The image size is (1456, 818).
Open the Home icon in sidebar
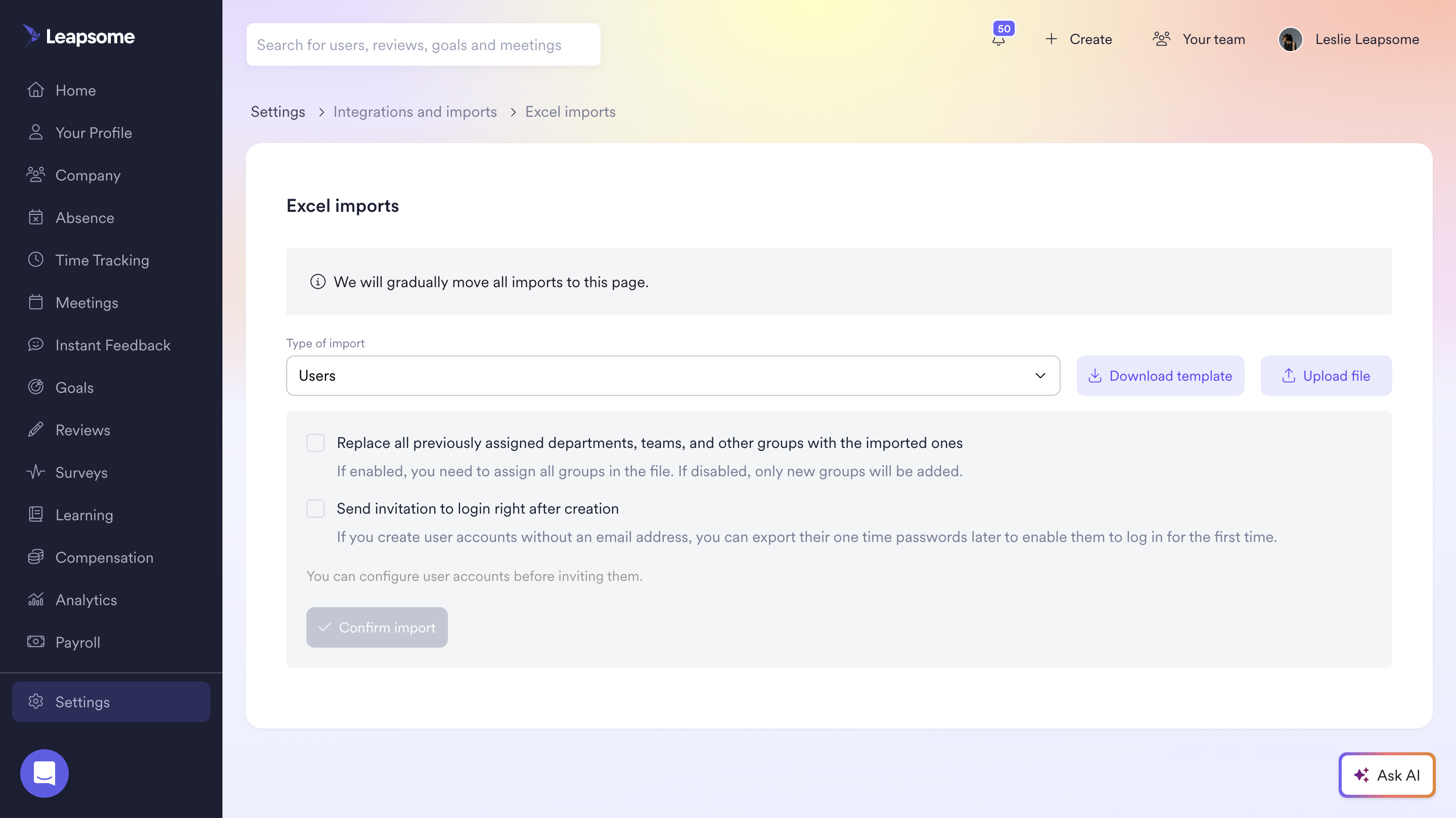35,90
